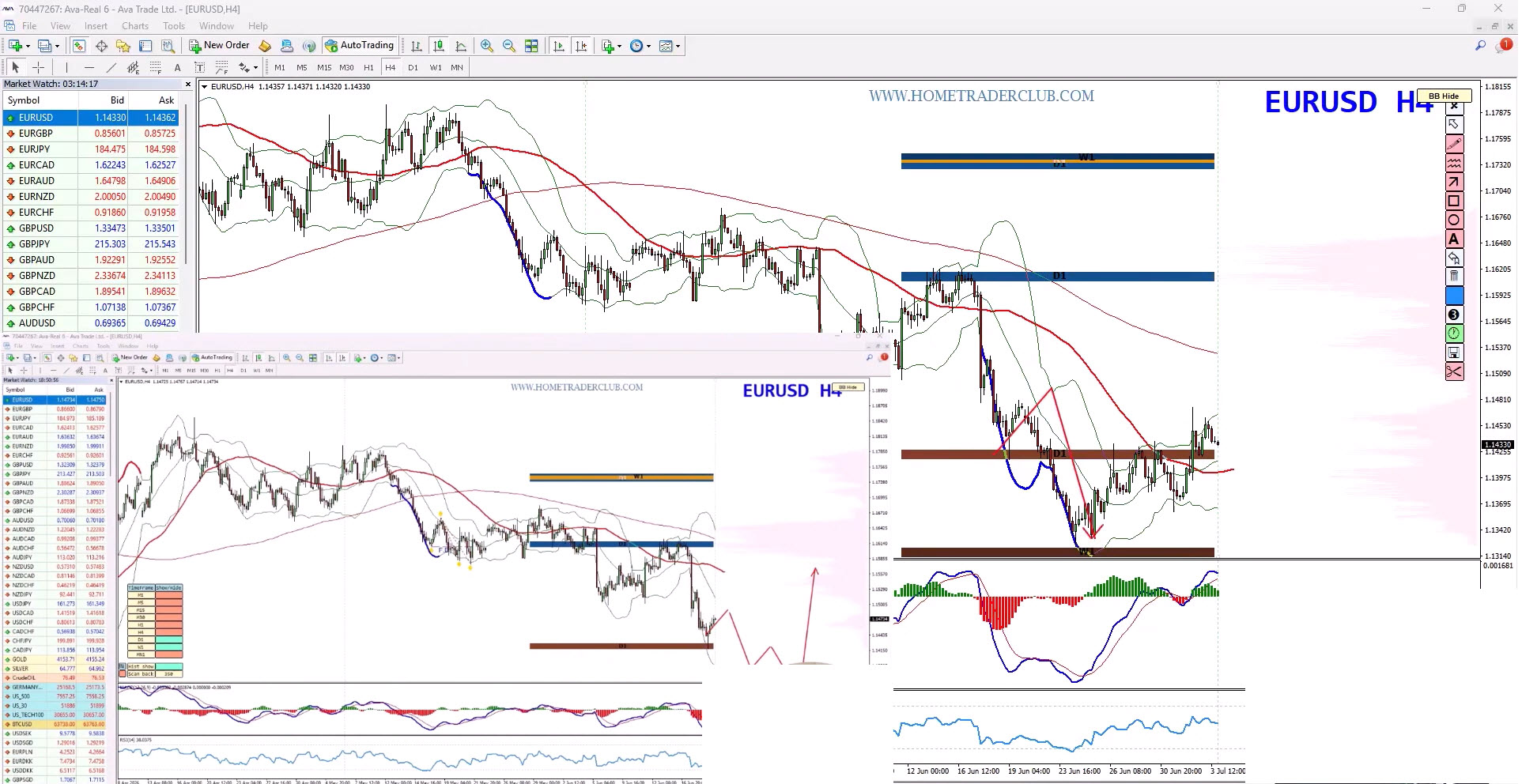The height and width of the screenshot is (784, 1522).
Task: Click trash can in drawing palette
Action: click(x=1454, y=277)
